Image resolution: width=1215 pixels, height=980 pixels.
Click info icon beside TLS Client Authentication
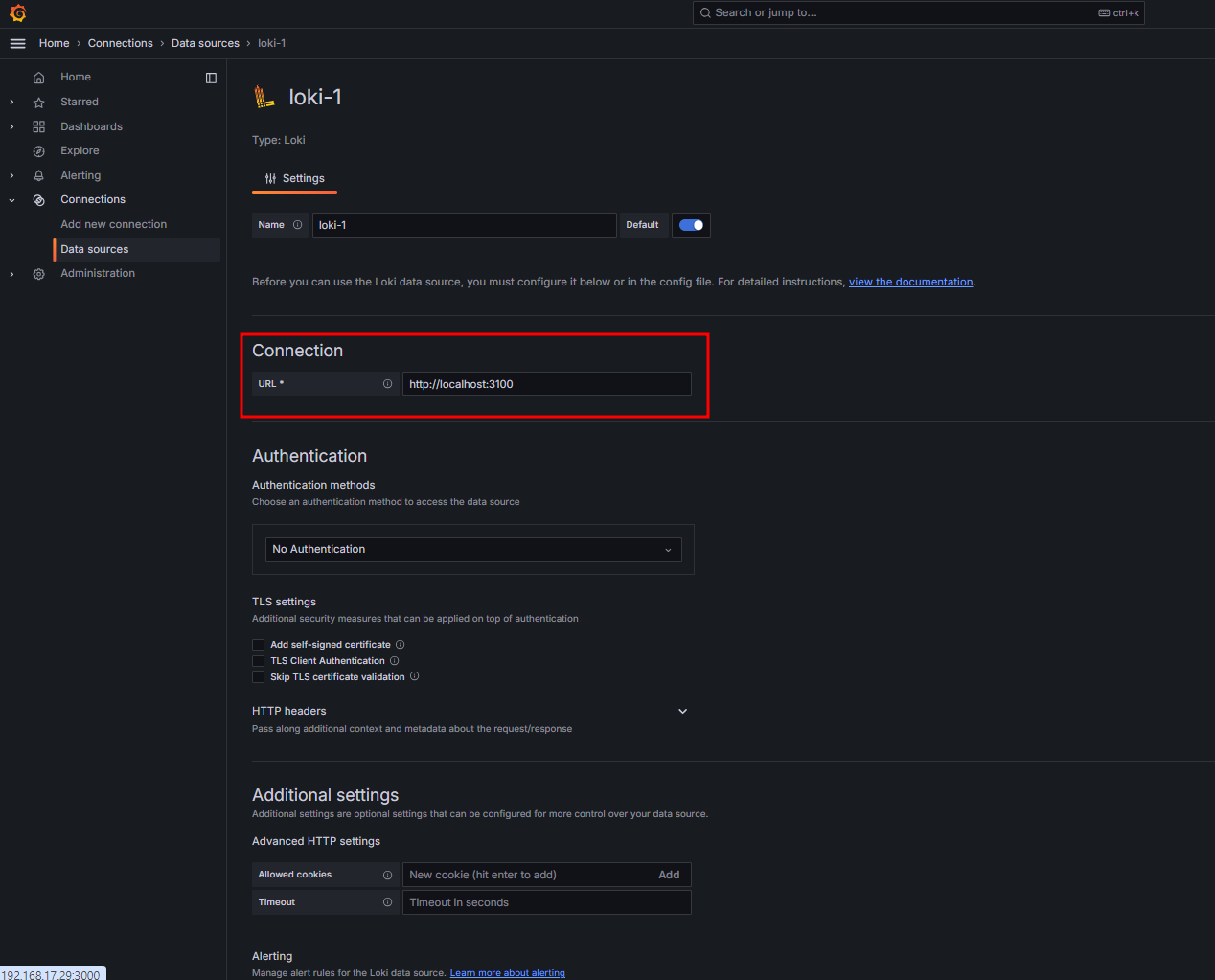point(394,661)
